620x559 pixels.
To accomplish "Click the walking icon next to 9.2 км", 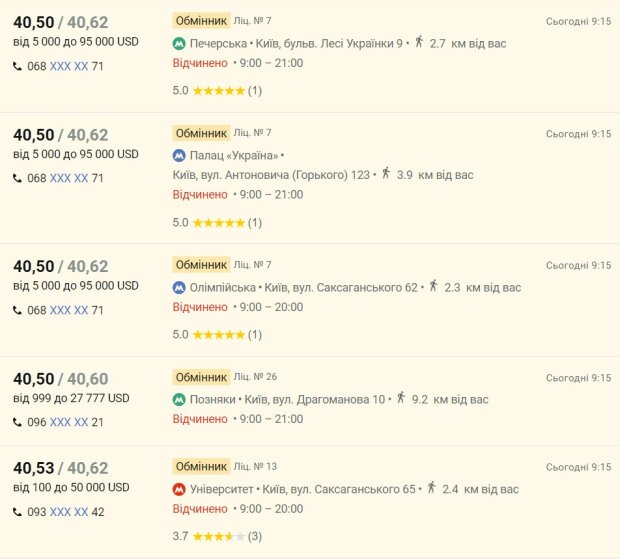I will pos(401,398).
